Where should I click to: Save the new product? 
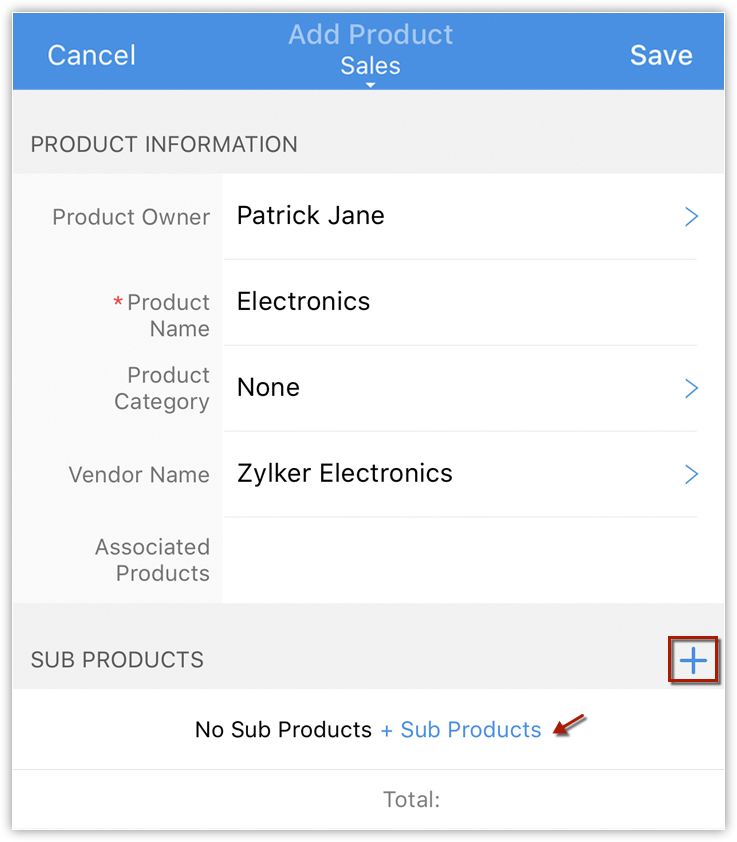pos(661,55)
